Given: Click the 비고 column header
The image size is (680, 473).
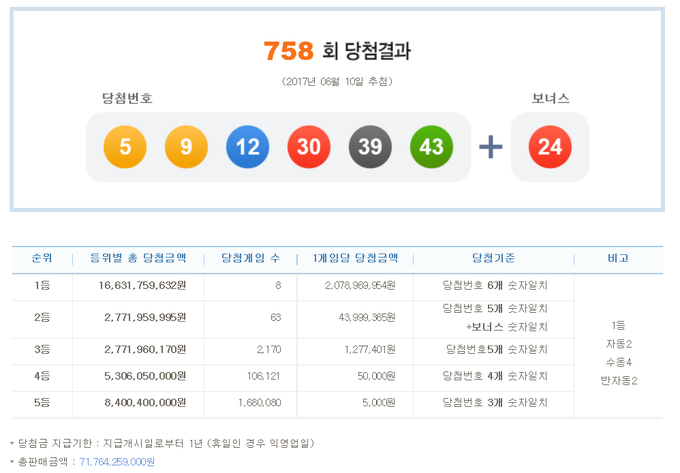Looking at the screenshot, I should (x=618, y=258).
